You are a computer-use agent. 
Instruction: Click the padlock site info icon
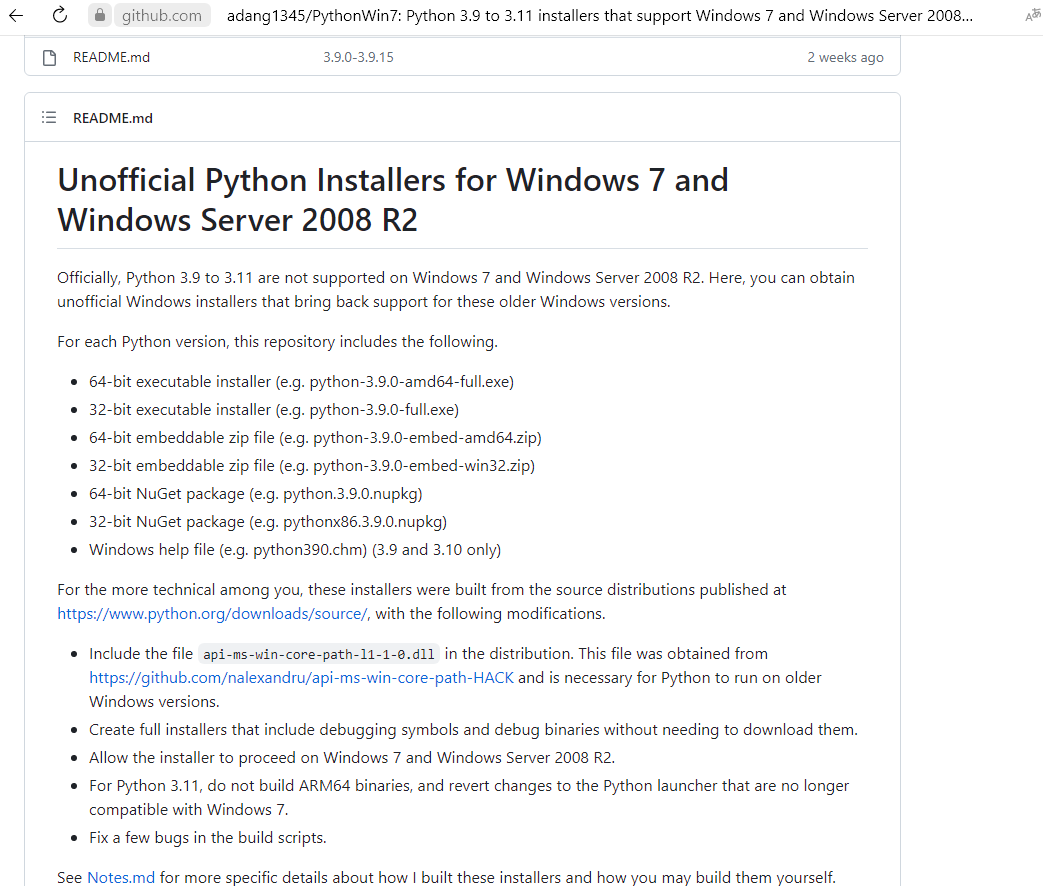pos(99,15)
